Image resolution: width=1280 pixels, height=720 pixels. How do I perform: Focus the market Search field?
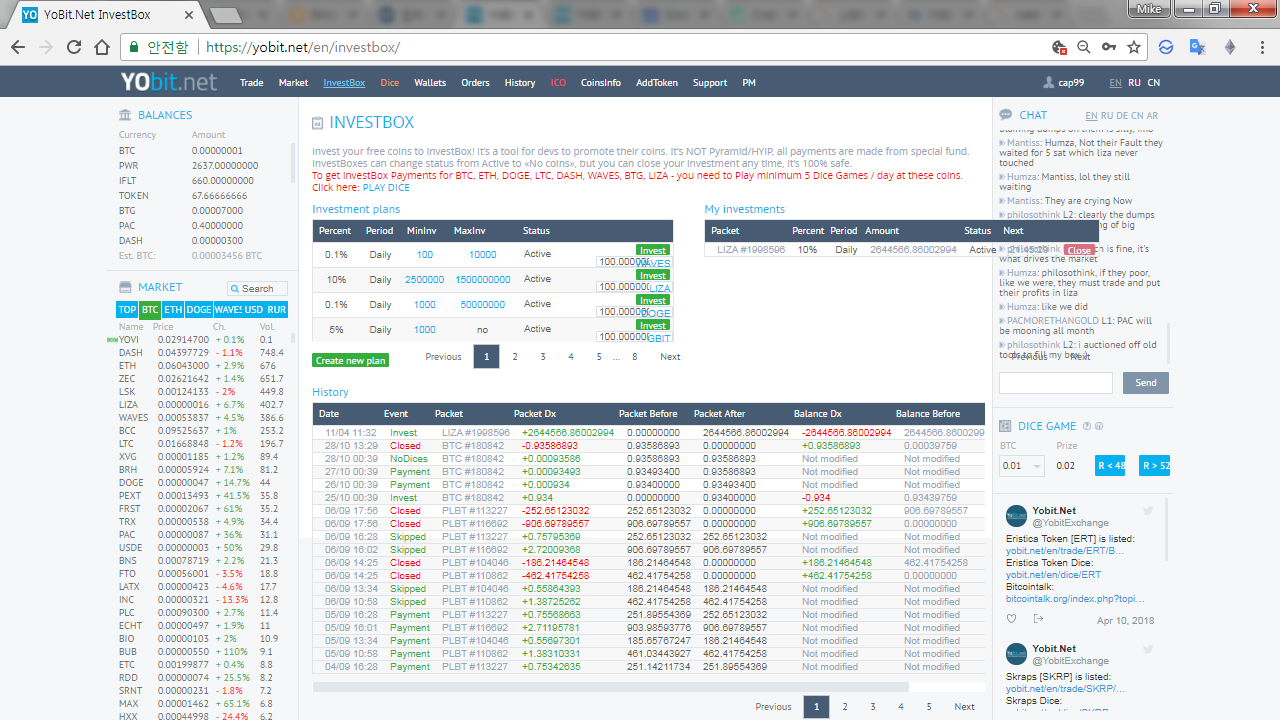click(257, 288)
